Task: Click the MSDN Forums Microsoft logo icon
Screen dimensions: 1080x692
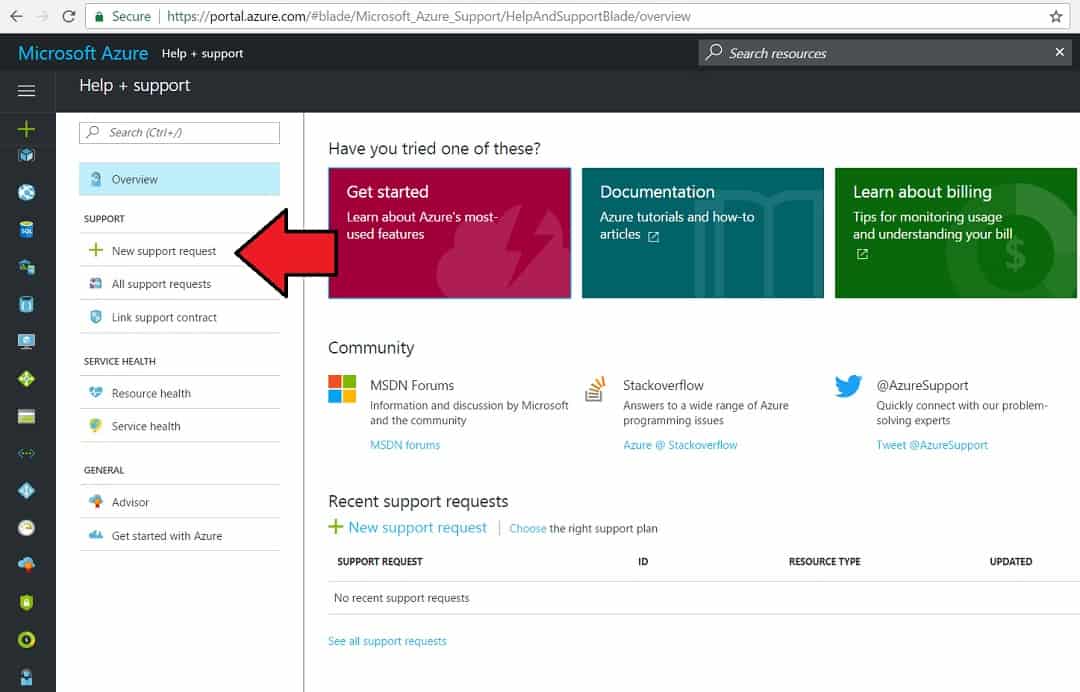Action: pos(342,388)
